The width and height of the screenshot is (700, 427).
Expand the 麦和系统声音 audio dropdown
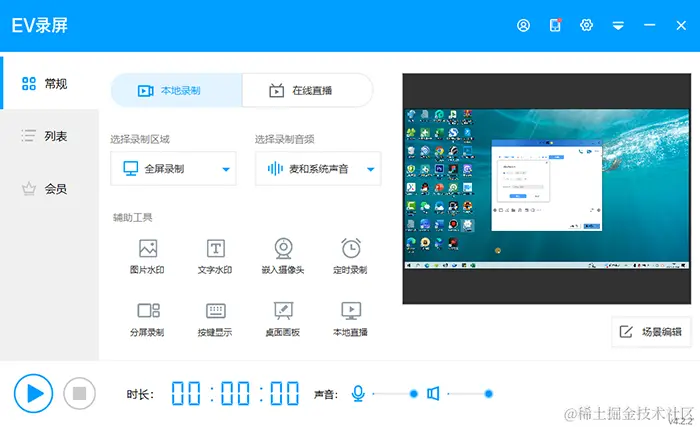318,169
